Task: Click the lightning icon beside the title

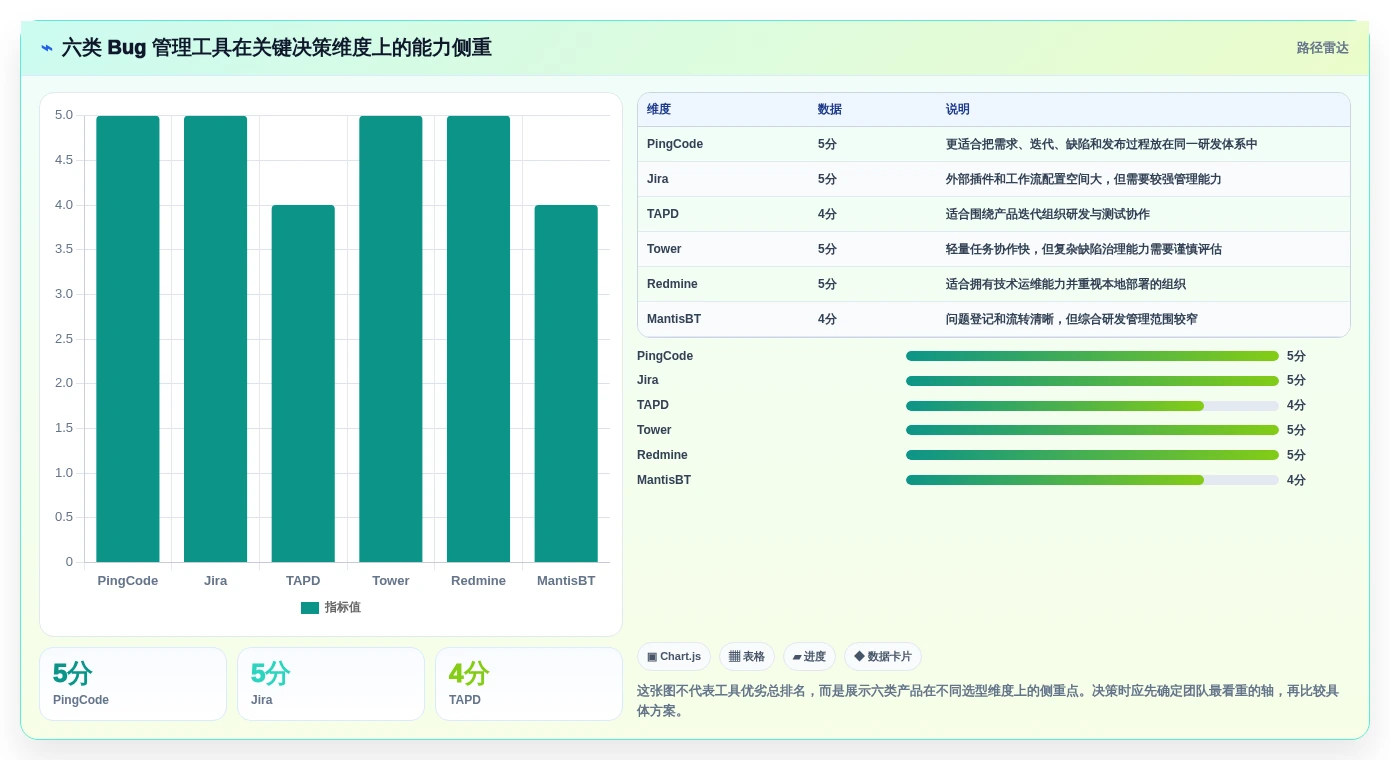Action: pyautogui.click(x=47, y=48)
